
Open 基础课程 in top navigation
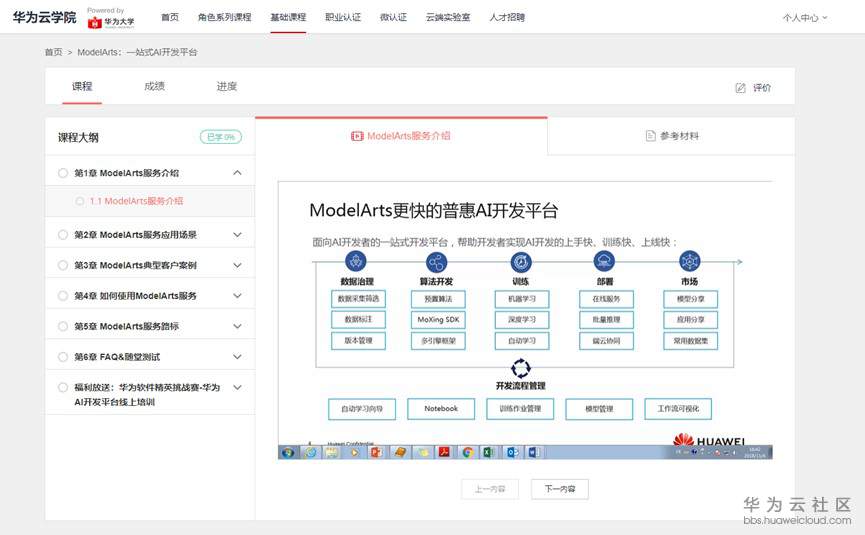click(288, 17)
